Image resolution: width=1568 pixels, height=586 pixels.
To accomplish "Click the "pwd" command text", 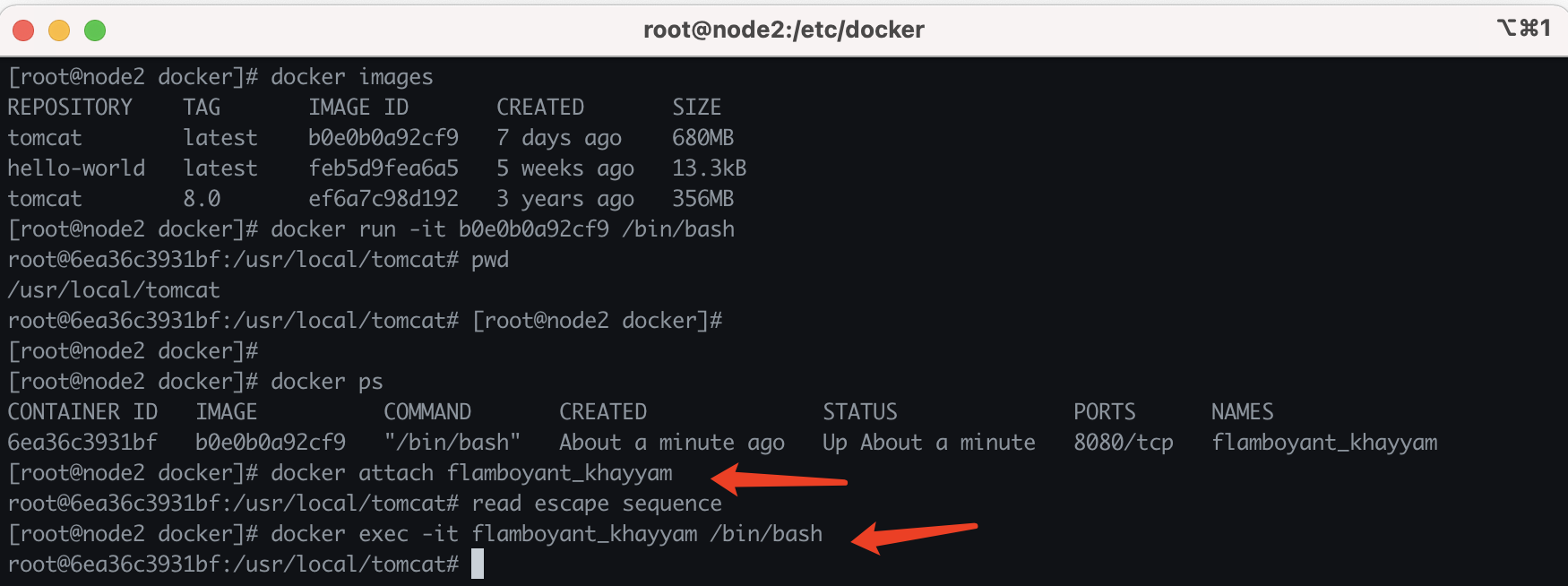I will pos(489,260).
